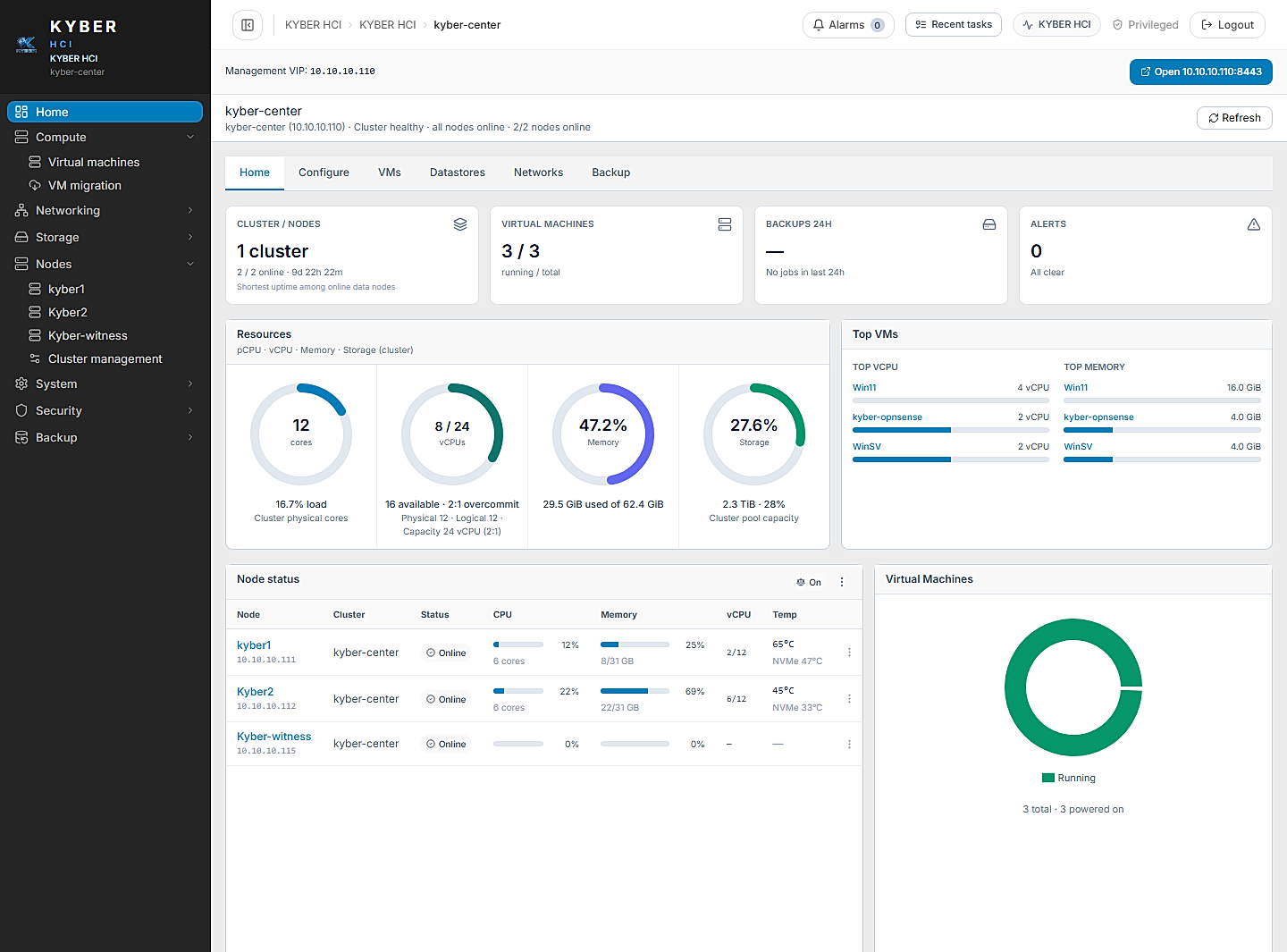The image size is (1287, 952).
Task: Click the VM migration icon
Action: pos(35,185)
